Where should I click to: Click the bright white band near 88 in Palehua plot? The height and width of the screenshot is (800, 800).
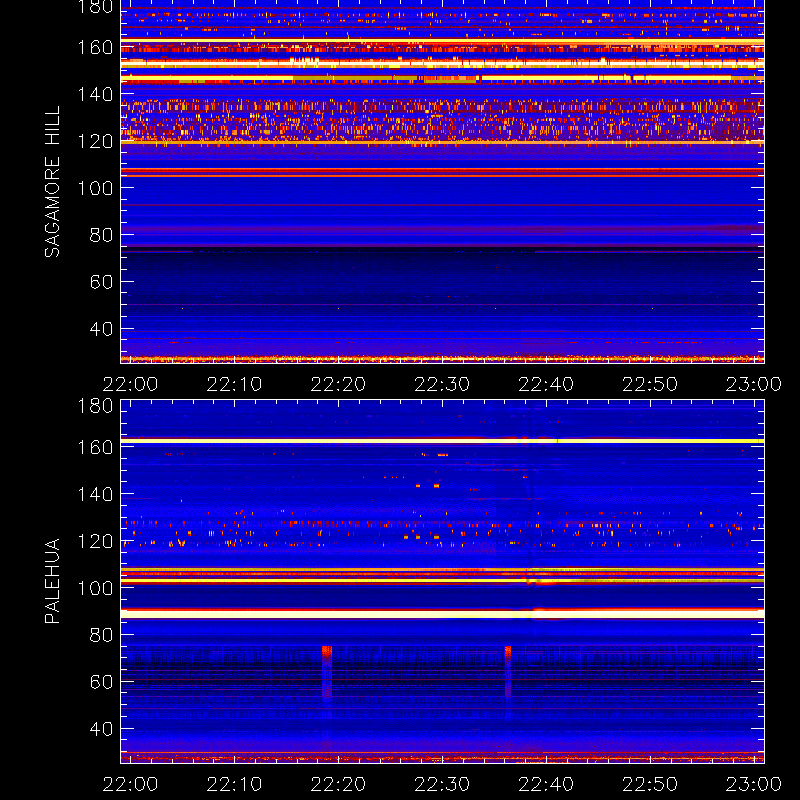pyautogui.click(x=442, y=615)
